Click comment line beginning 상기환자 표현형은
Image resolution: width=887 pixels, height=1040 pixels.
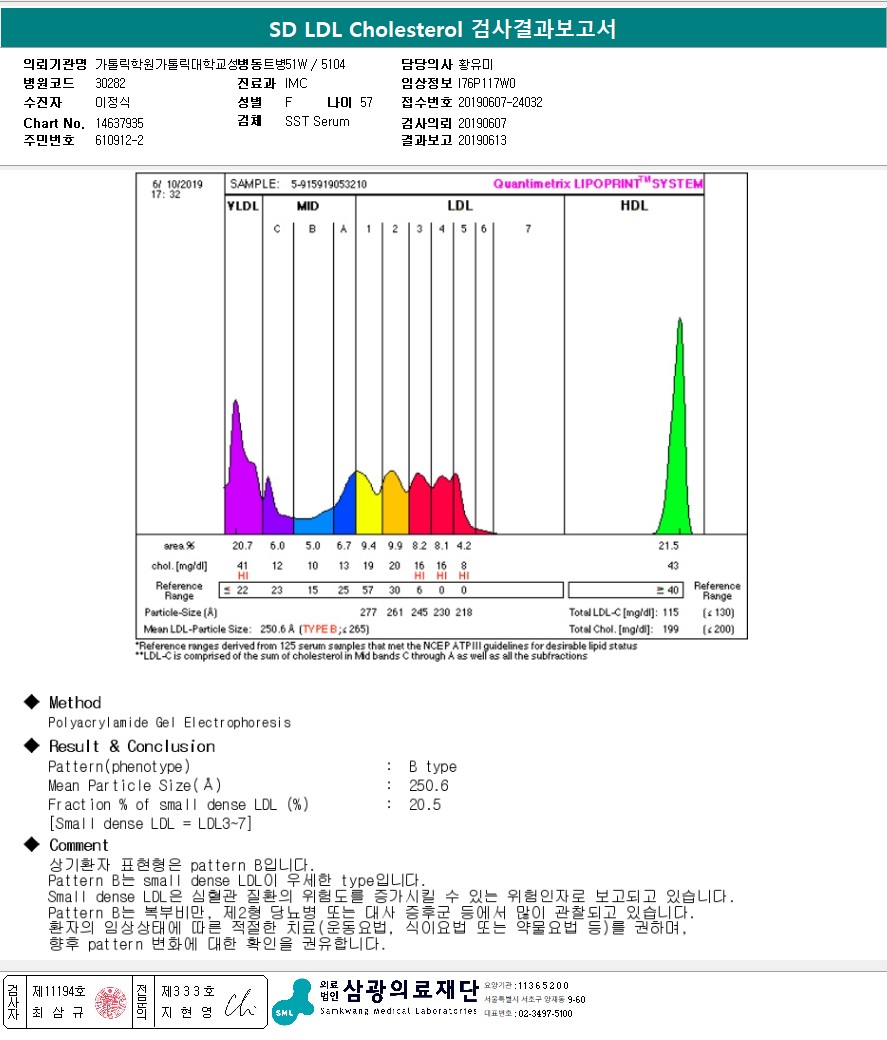pos(181,865)
